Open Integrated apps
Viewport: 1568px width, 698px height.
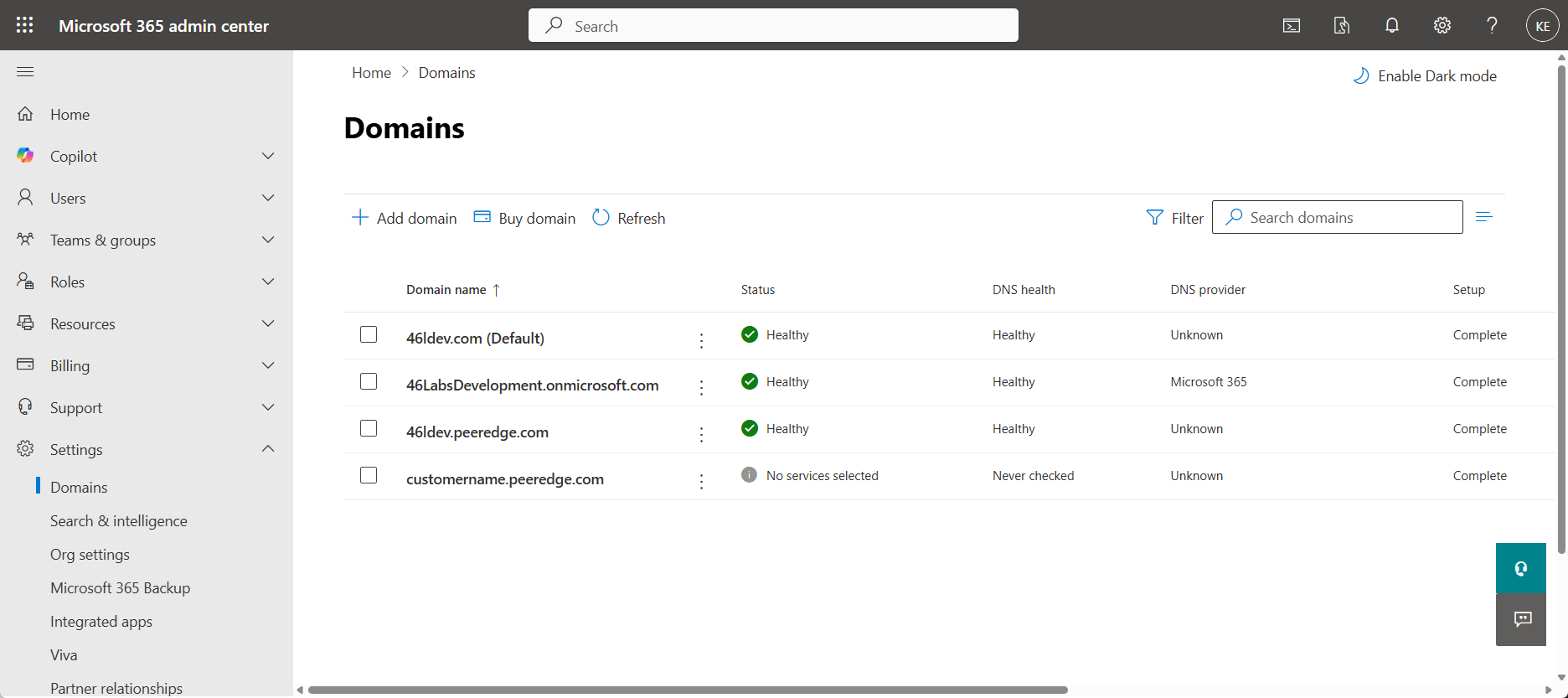point(101,622)
